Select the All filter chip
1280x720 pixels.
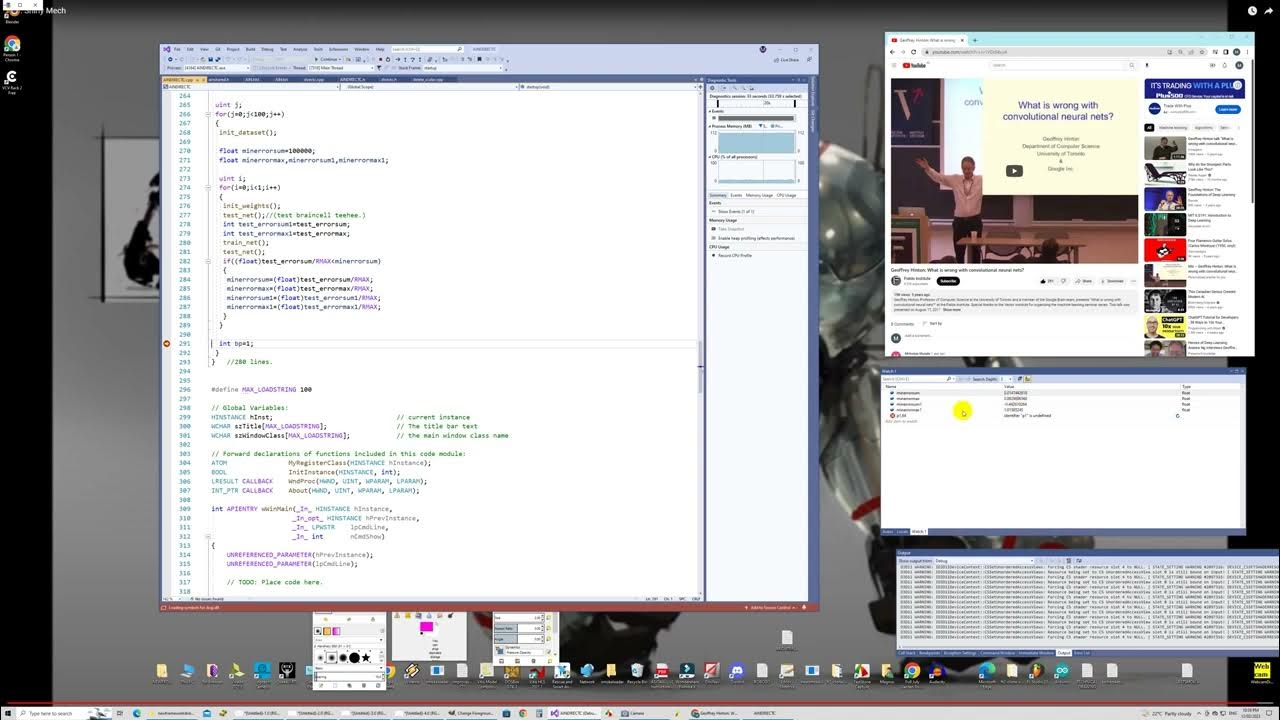[x=1149, y=127]
